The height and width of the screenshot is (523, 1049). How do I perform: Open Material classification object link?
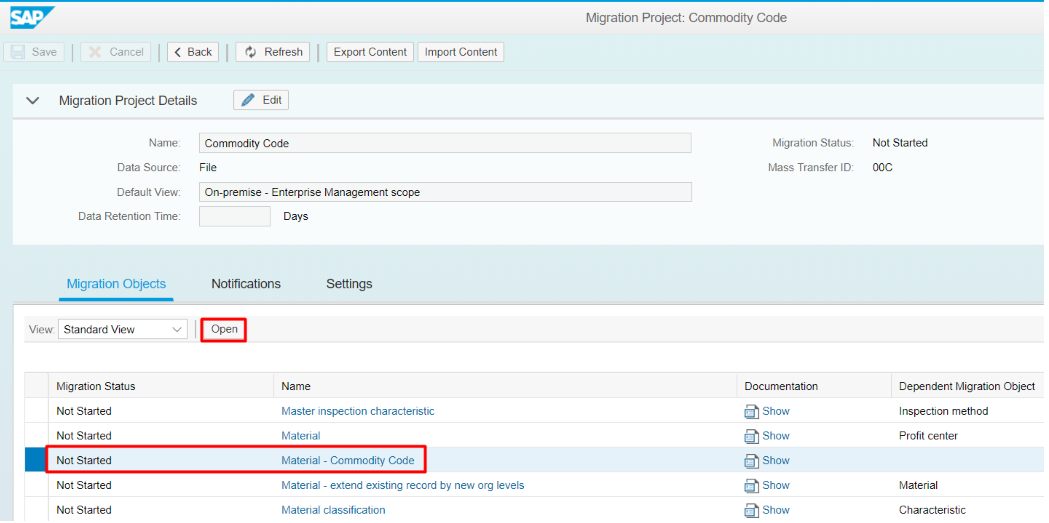(x=333, y=510)
